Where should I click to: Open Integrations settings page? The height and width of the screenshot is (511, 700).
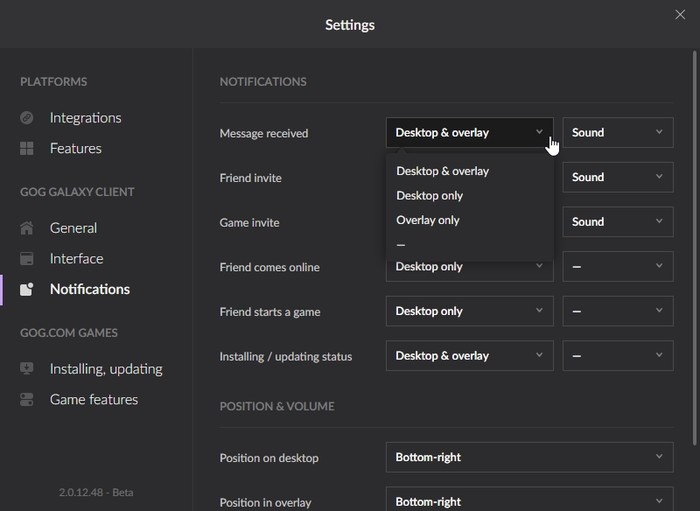(85, 118)
